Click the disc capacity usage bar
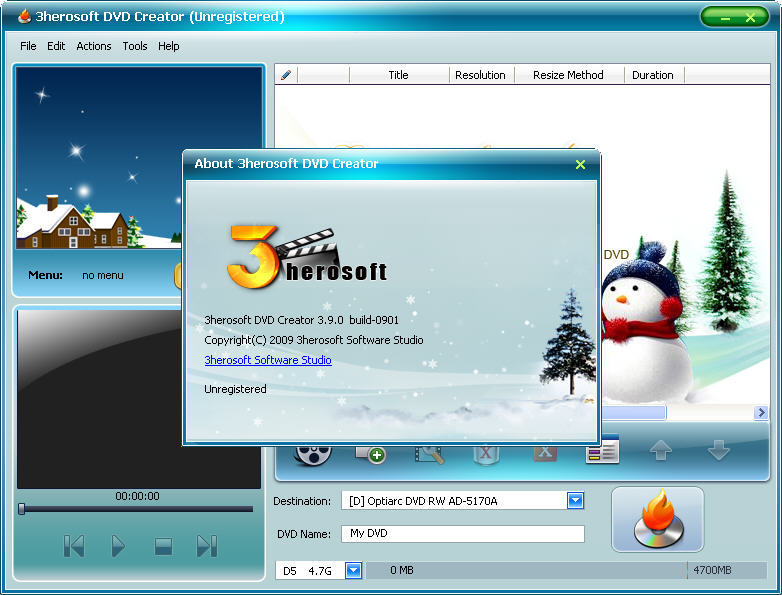782x595 pixels. (x=567, y=570)
